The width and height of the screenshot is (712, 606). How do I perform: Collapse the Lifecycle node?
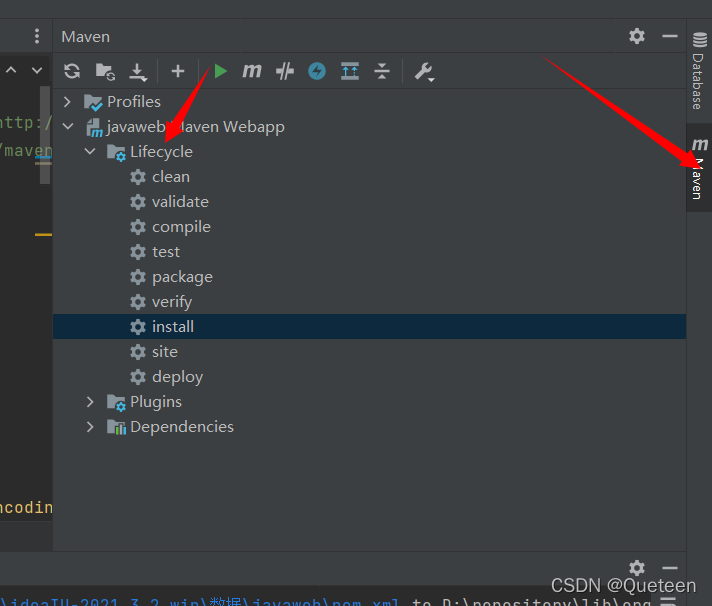[x=90, y=151]
